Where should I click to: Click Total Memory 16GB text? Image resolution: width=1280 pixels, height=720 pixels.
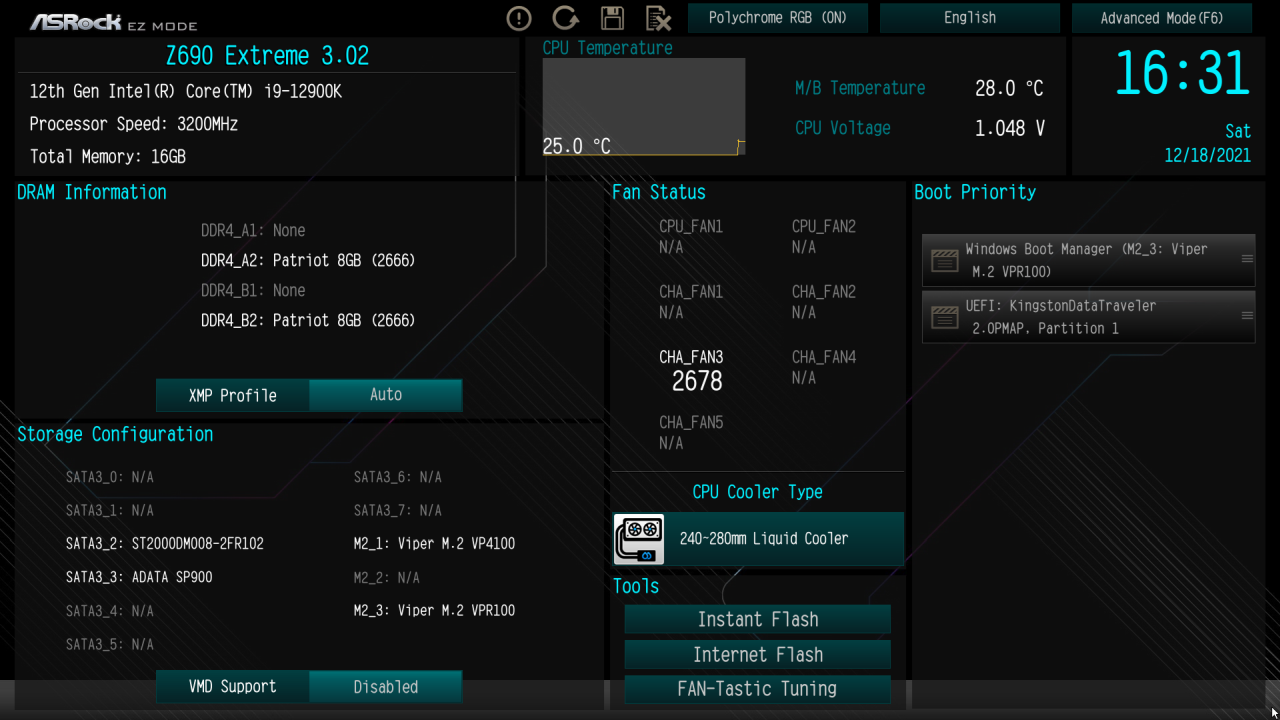coord(107,157)
